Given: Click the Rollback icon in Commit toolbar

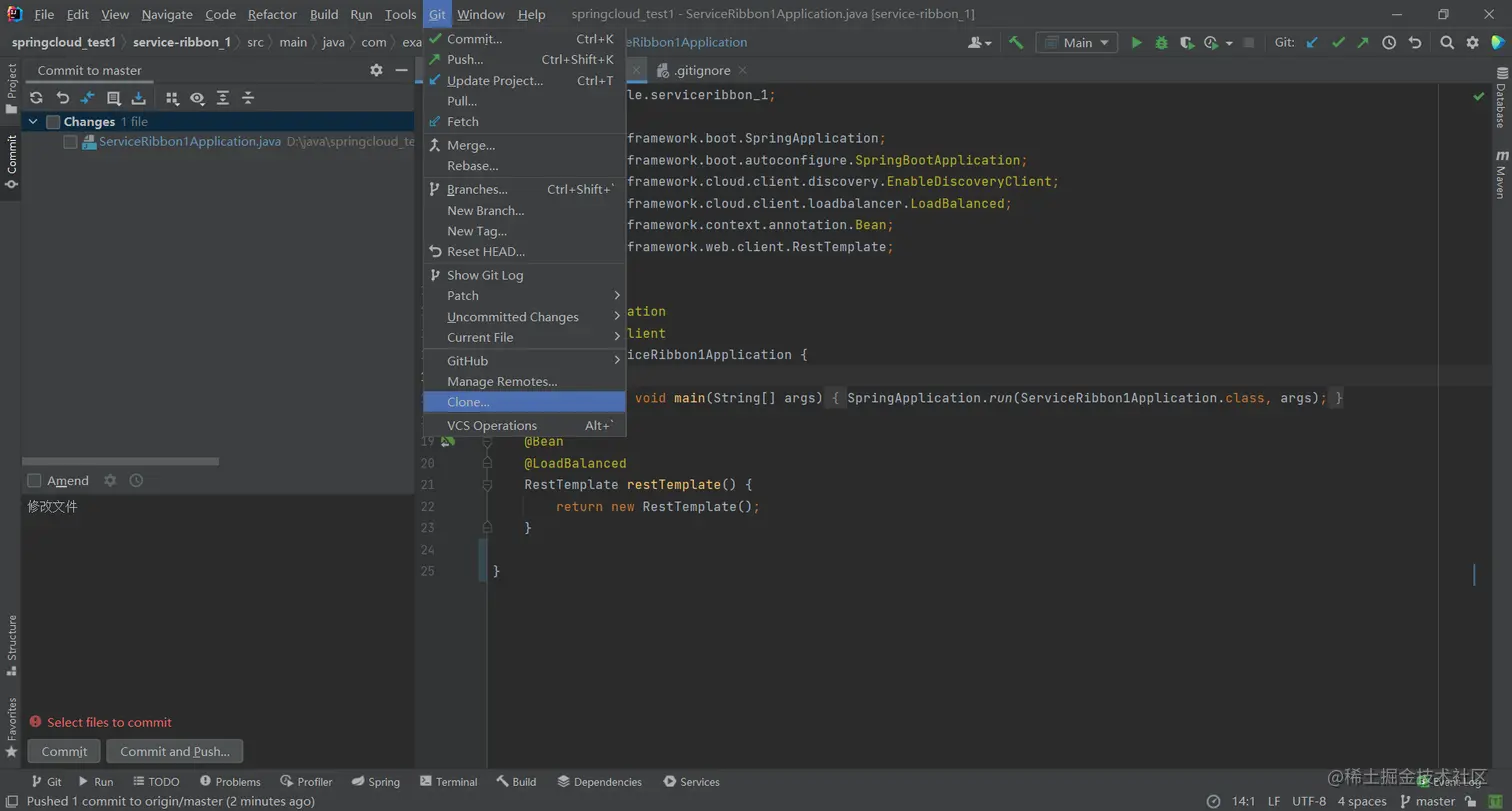Looking at the screenshot, I should coord(62,98).
